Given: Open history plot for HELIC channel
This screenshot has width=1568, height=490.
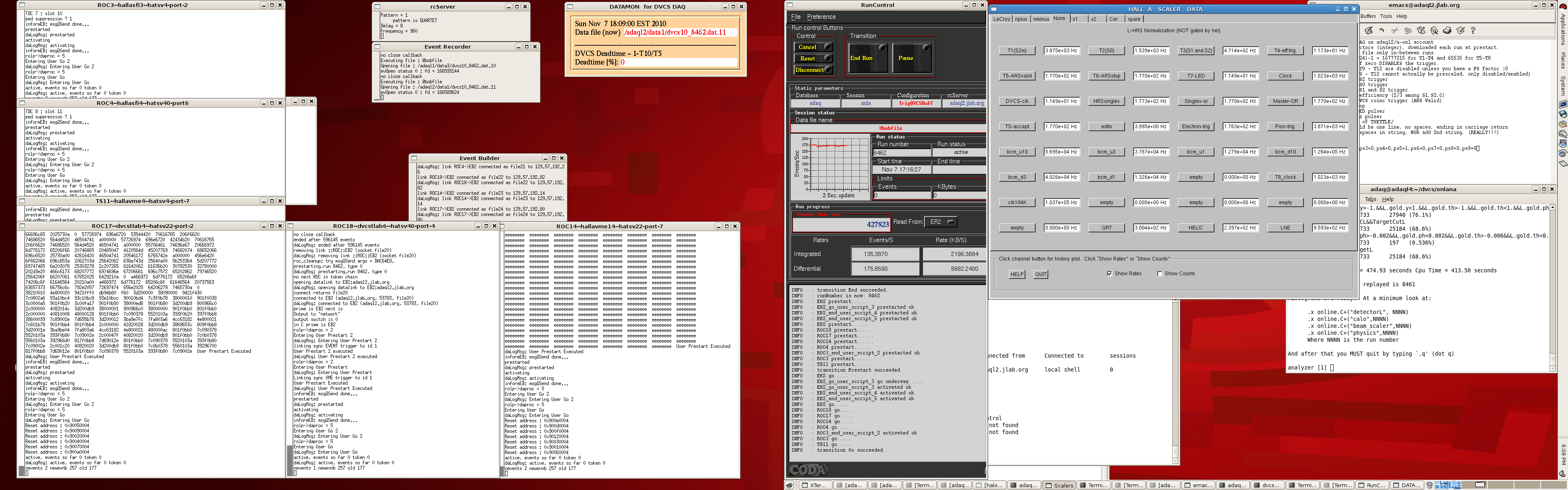Looking at the screenshot, I should click(x=1196, y=228).
